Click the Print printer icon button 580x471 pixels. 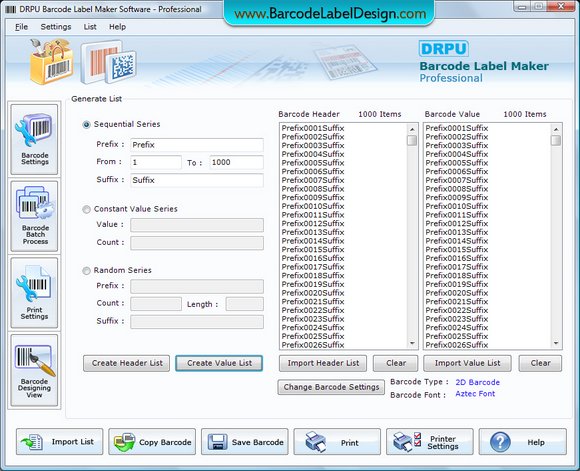tap(337, 442)
